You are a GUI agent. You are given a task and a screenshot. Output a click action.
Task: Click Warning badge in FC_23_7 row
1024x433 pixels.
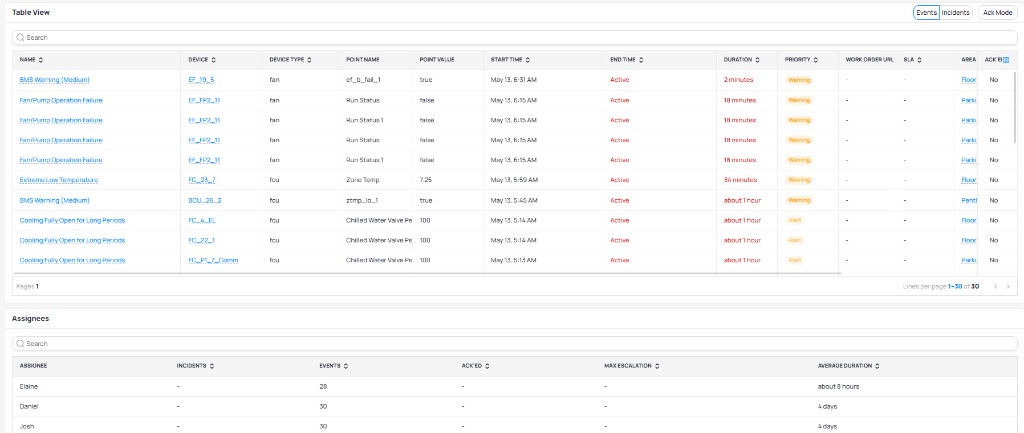pyautogui.click(x=799, y=180)
